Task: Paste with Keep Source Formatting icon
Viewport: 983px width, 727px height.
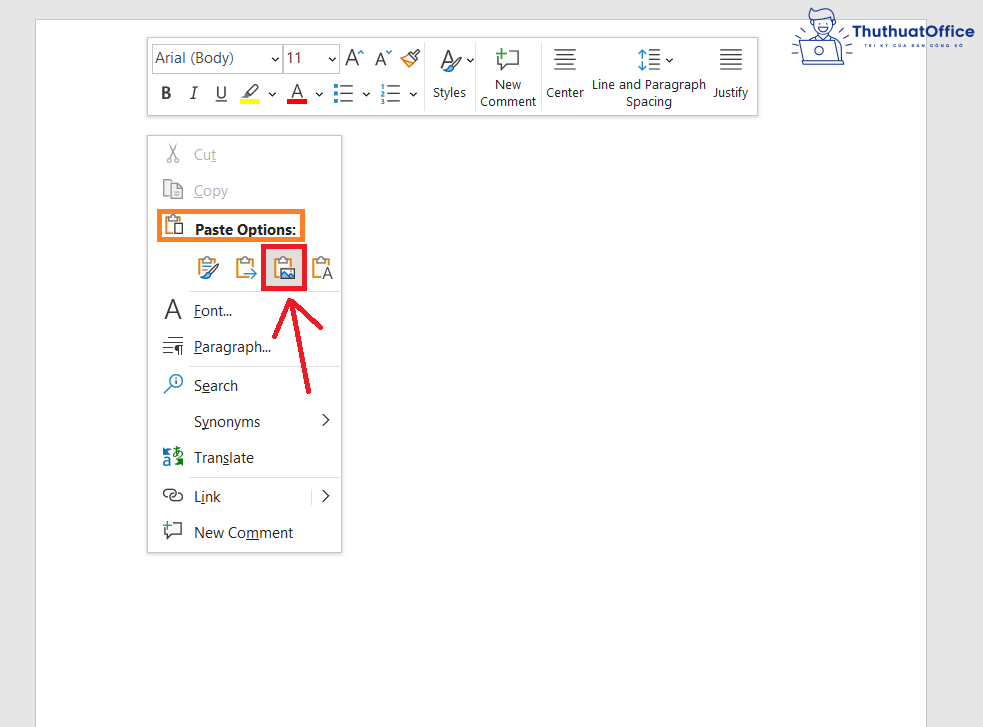Action: [208, 268]
